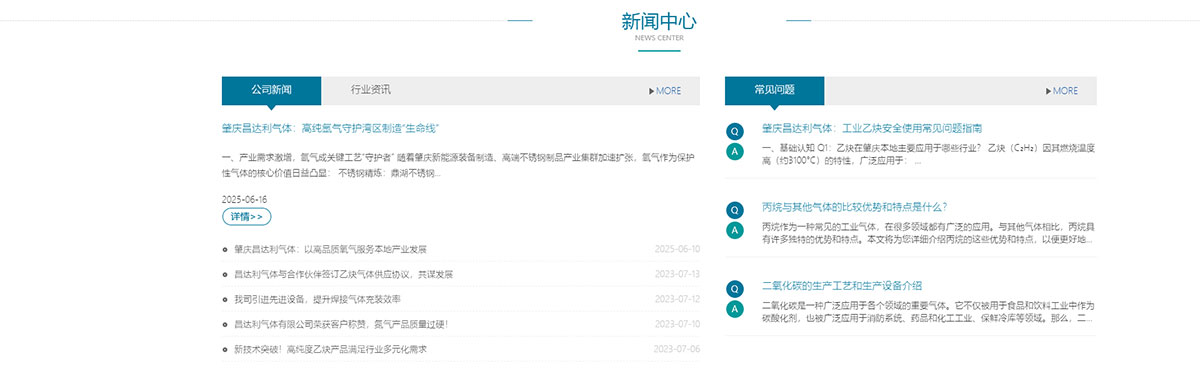Open news 以高品质氧气服务本地产业发展
The height and width of the screenshot is (388, 1200).
[x=331, y=249]
